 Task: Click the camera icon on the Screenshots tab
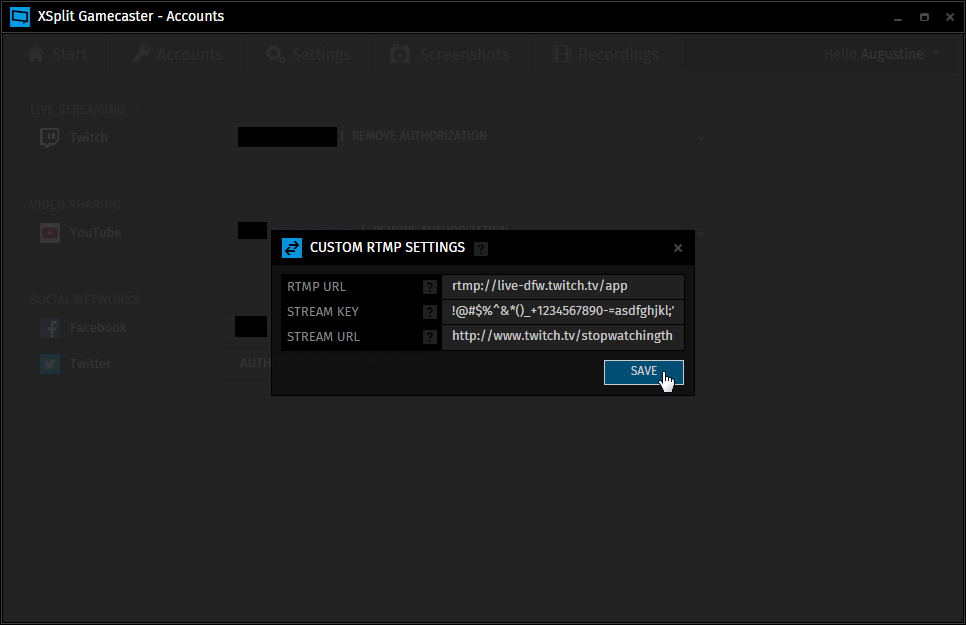click(400, 54)
